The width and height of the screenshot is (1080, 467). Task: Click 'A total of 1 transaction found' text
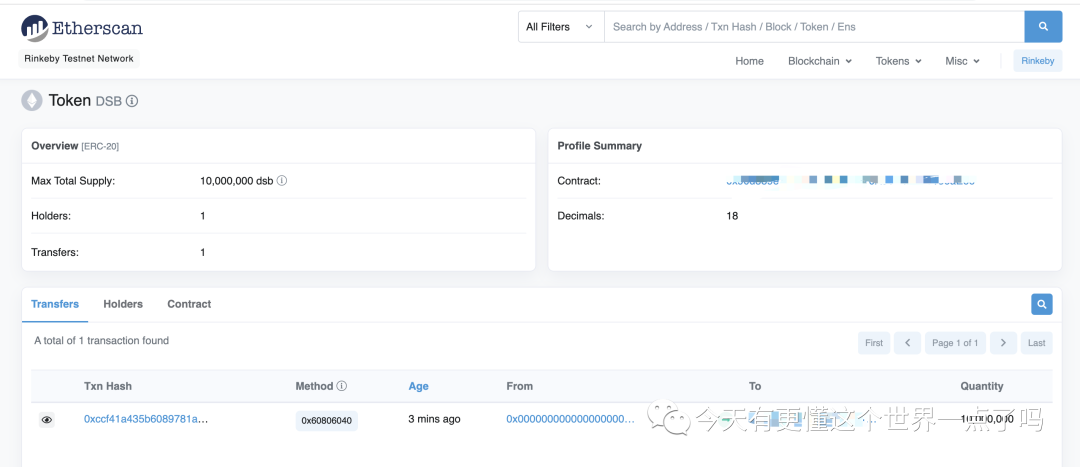101,340
